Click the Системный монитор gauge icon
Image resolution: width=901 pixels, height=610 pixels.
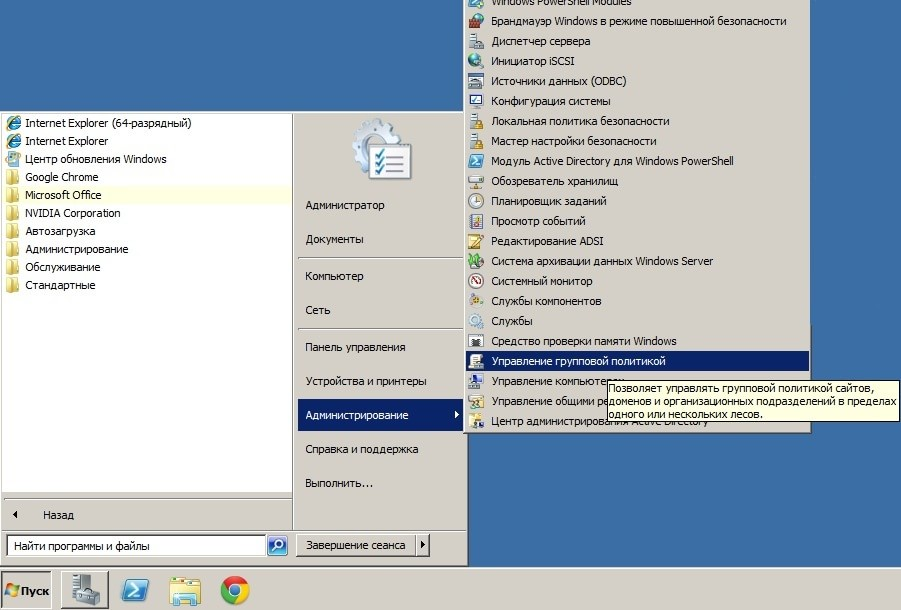tap(476, 281)
